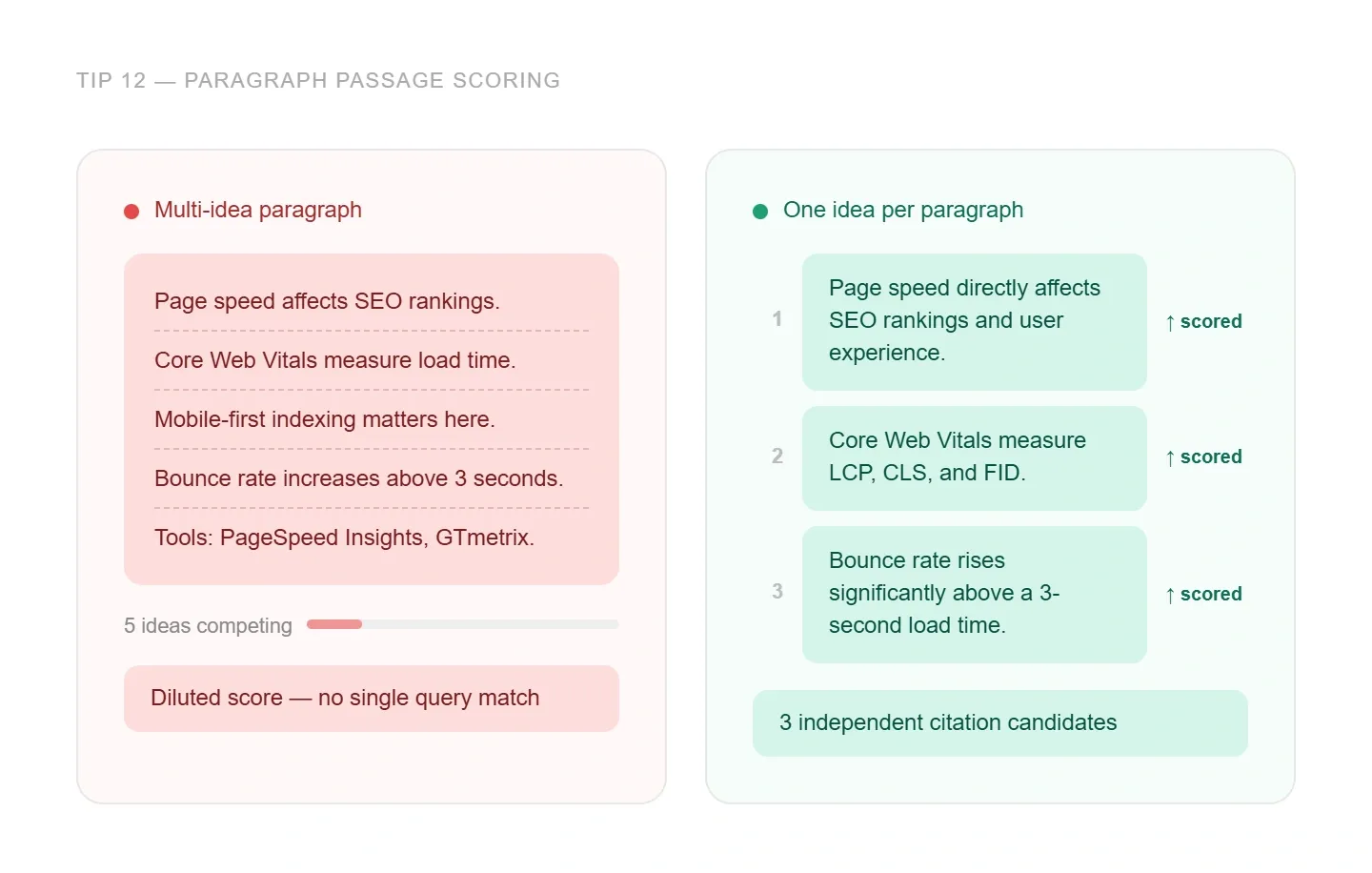The image size is (1372, 873).
Task: Click the 3 independent citation candidates box
Action: (999, 723)
